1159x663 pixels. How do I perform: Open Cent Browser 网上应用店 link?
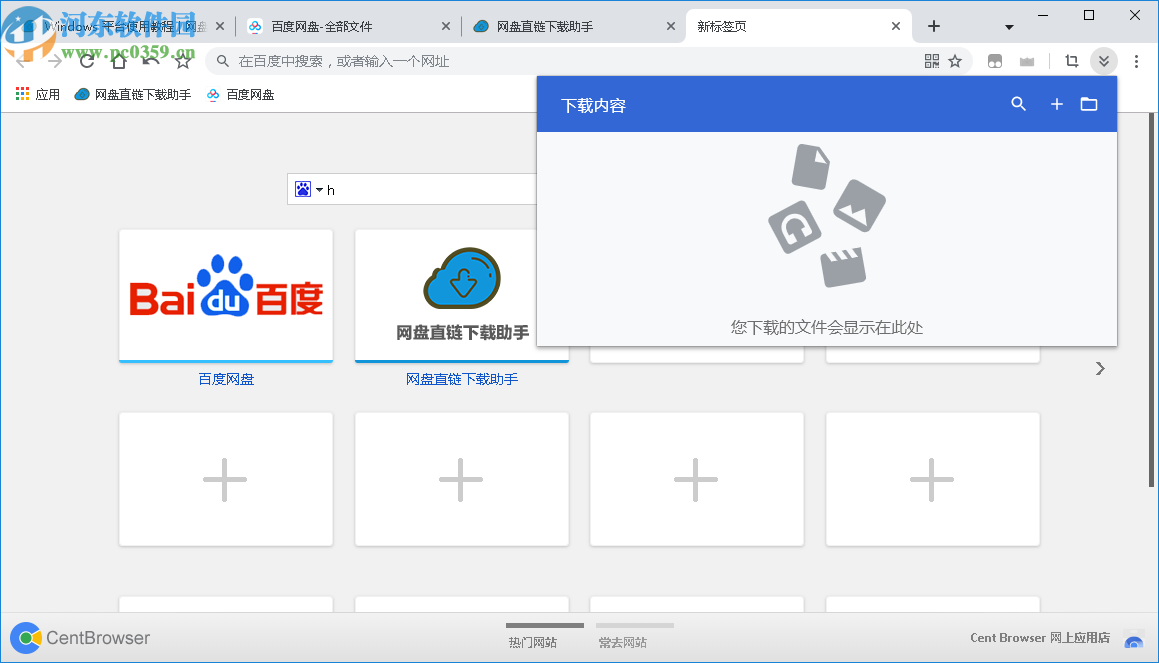[1038, 637]
